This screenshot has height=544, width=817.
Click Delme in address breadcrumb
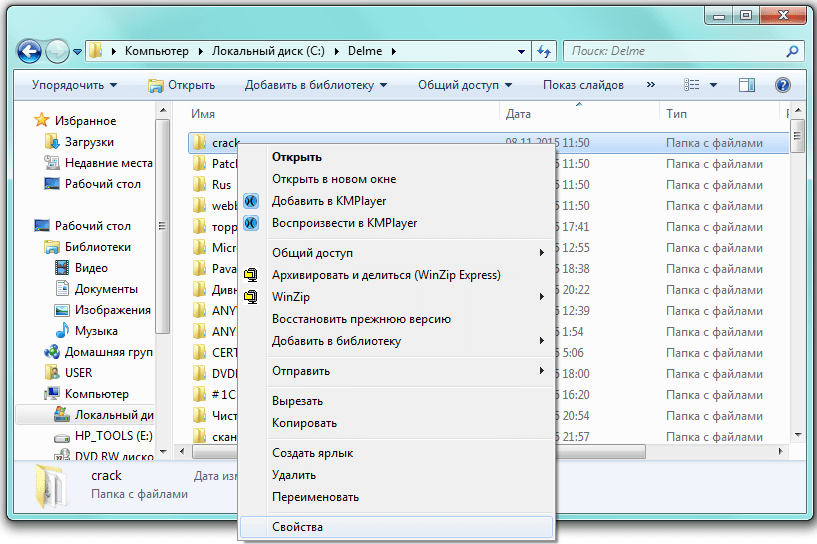pyautogui.click(x=365, y=51)
